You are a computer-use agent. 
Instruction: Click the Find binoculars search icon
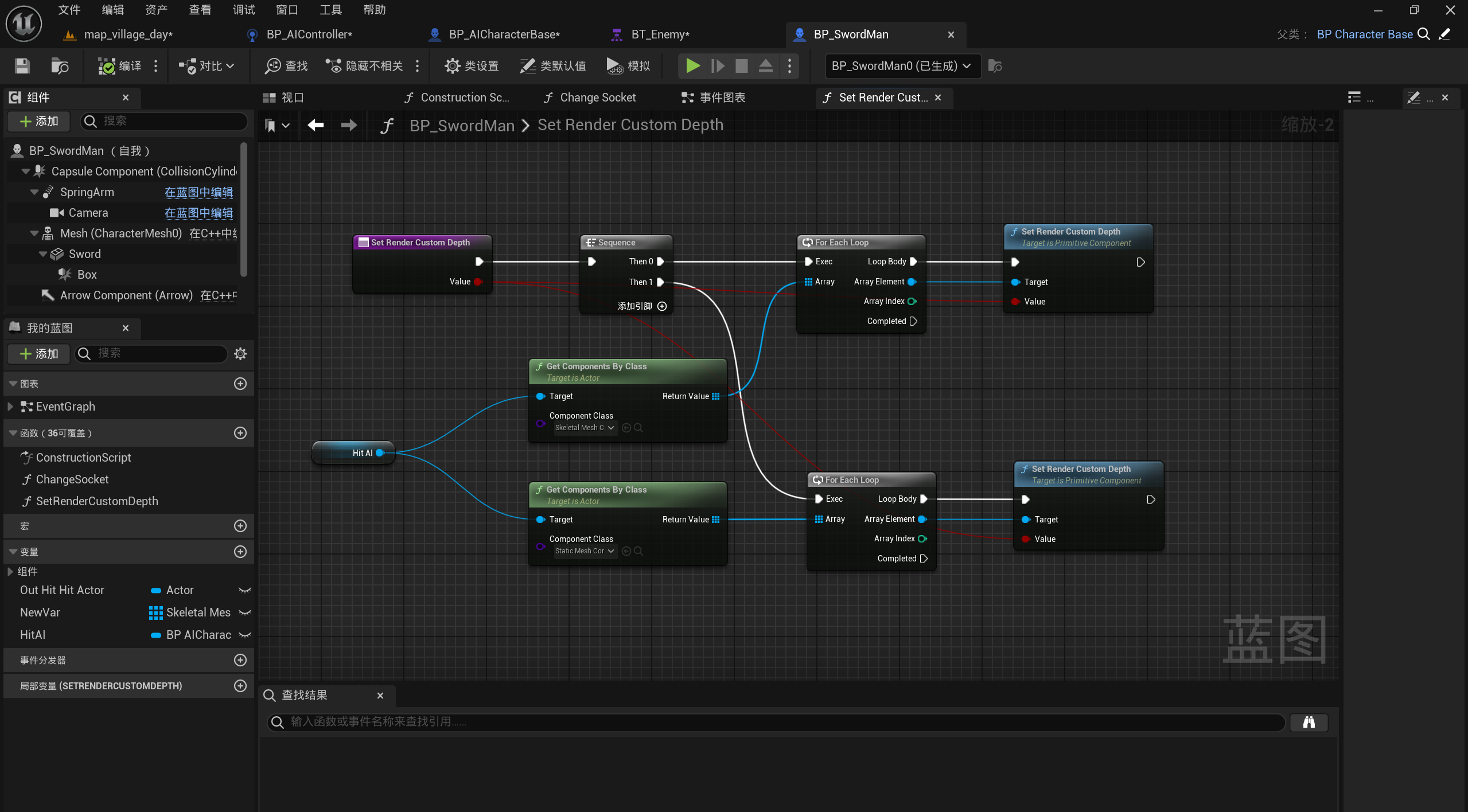(1309, 722)
